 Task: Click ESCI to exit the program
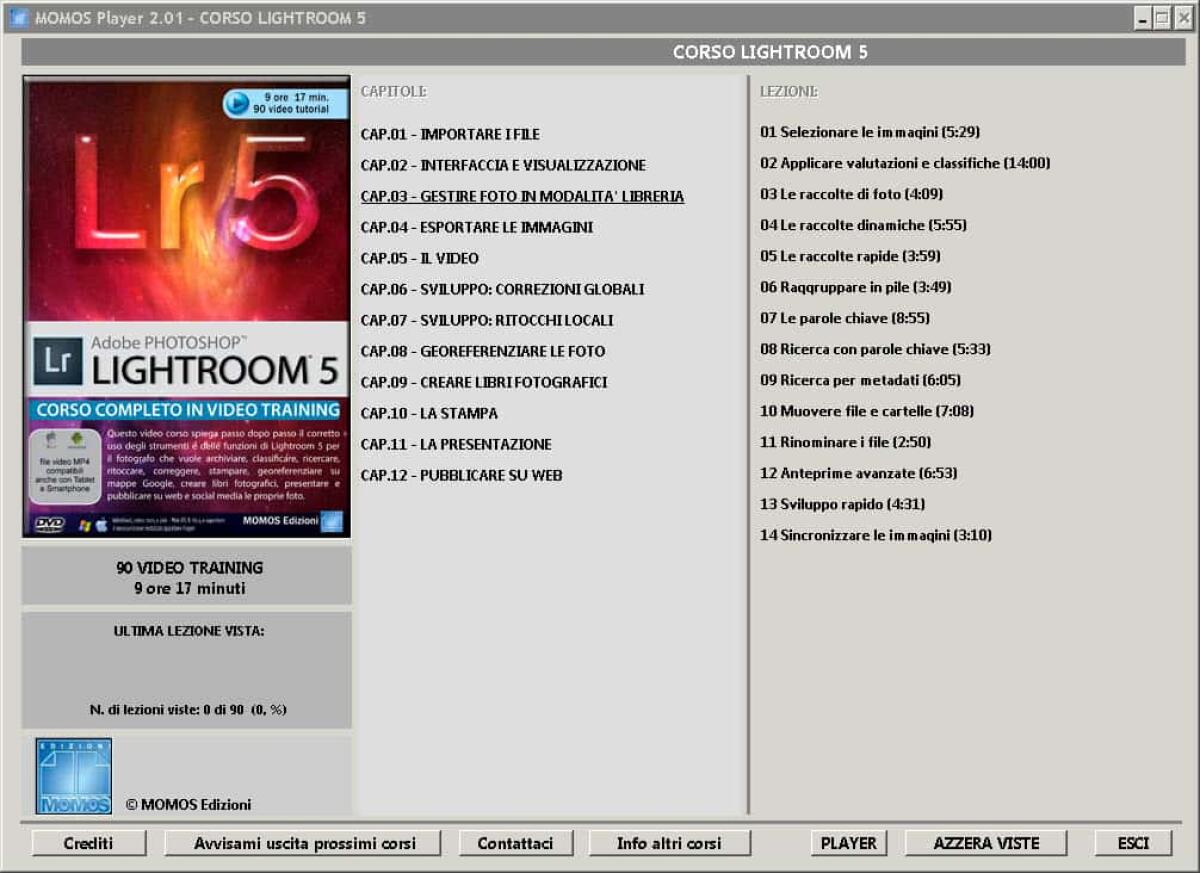tap(1131, 843)
